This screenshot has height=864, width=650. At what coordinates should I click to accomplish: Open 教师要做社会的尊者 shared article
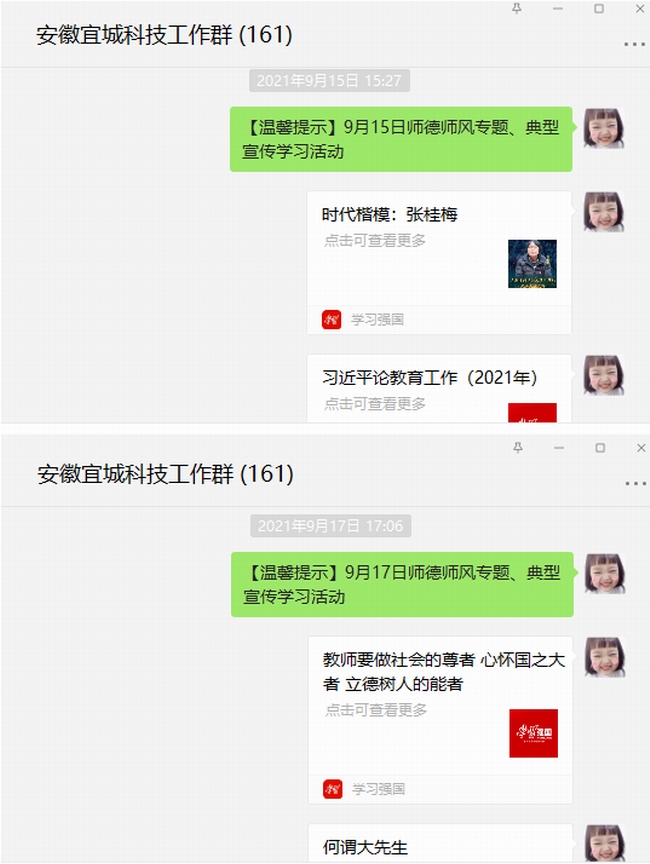pos(440,720)
